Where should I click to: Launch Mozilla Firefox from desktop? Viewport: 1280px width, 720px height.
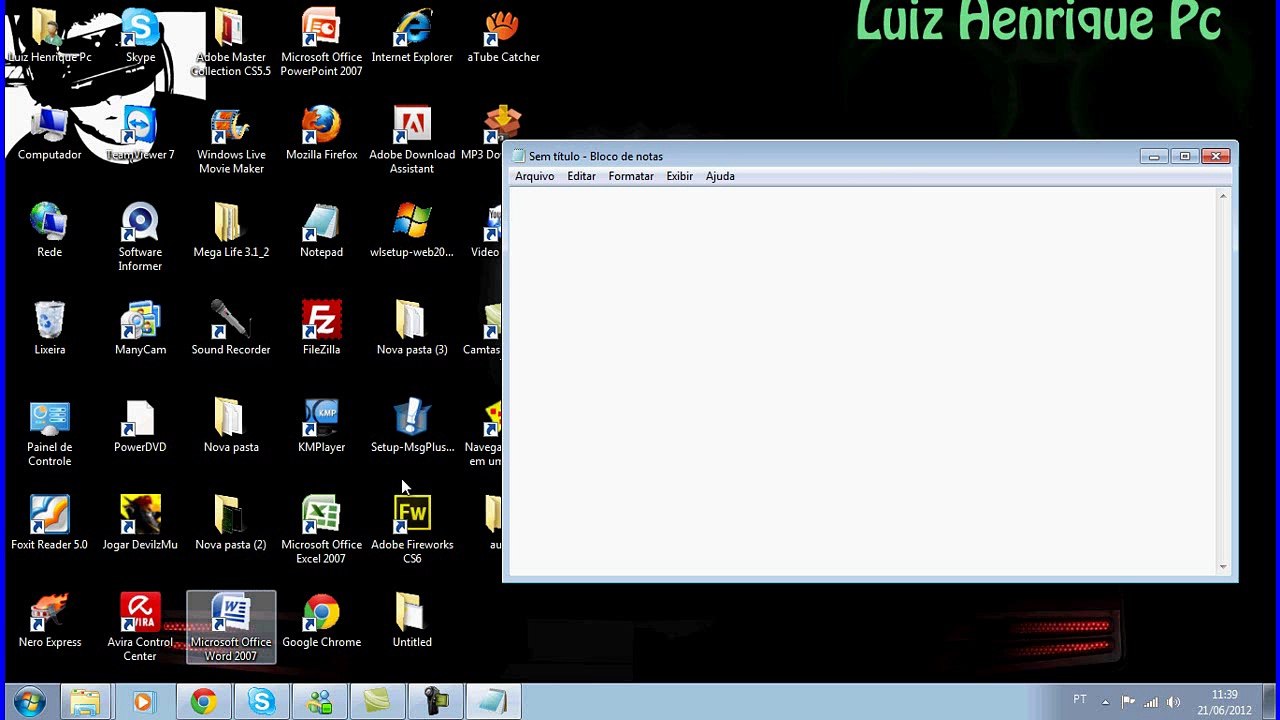[321, 133]
